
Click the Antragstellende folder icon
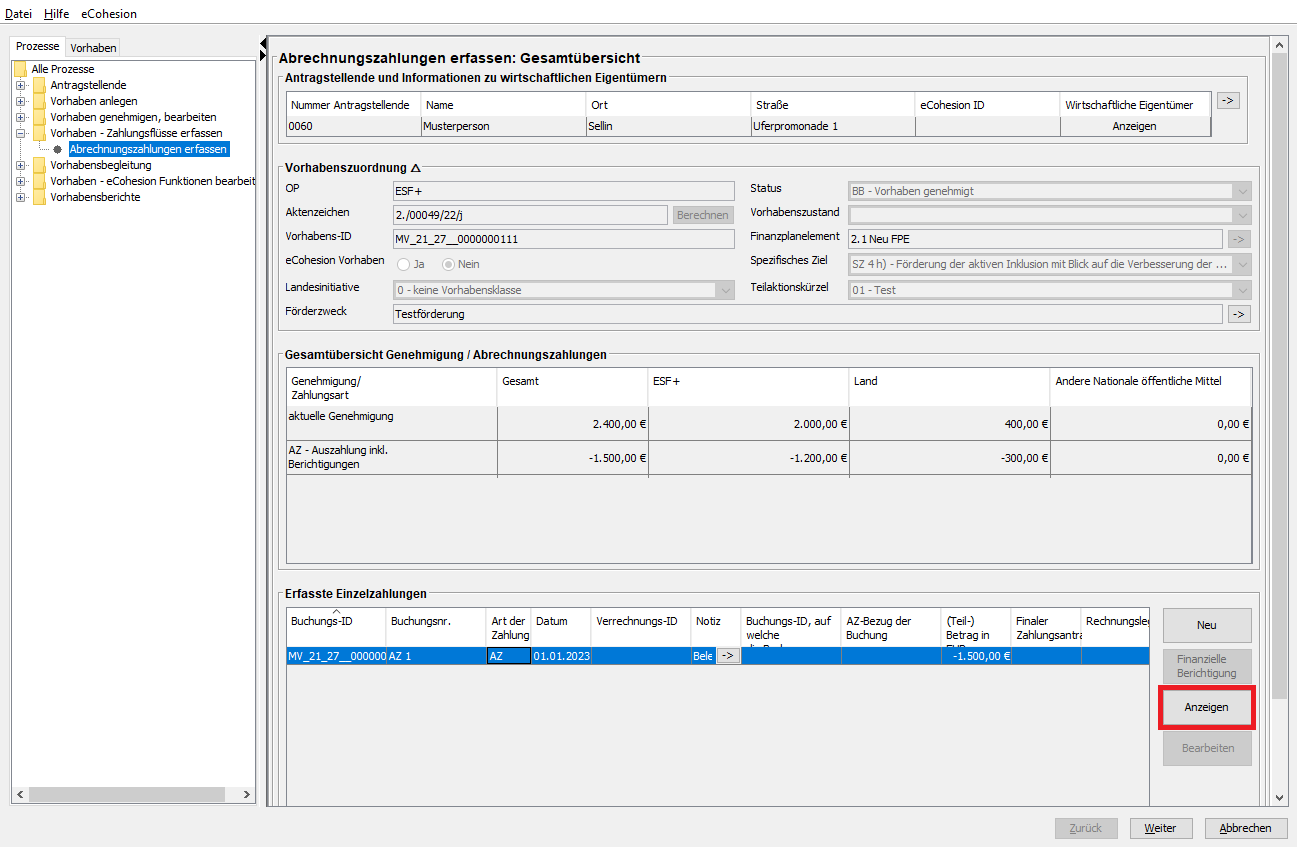tap(39, 85)
